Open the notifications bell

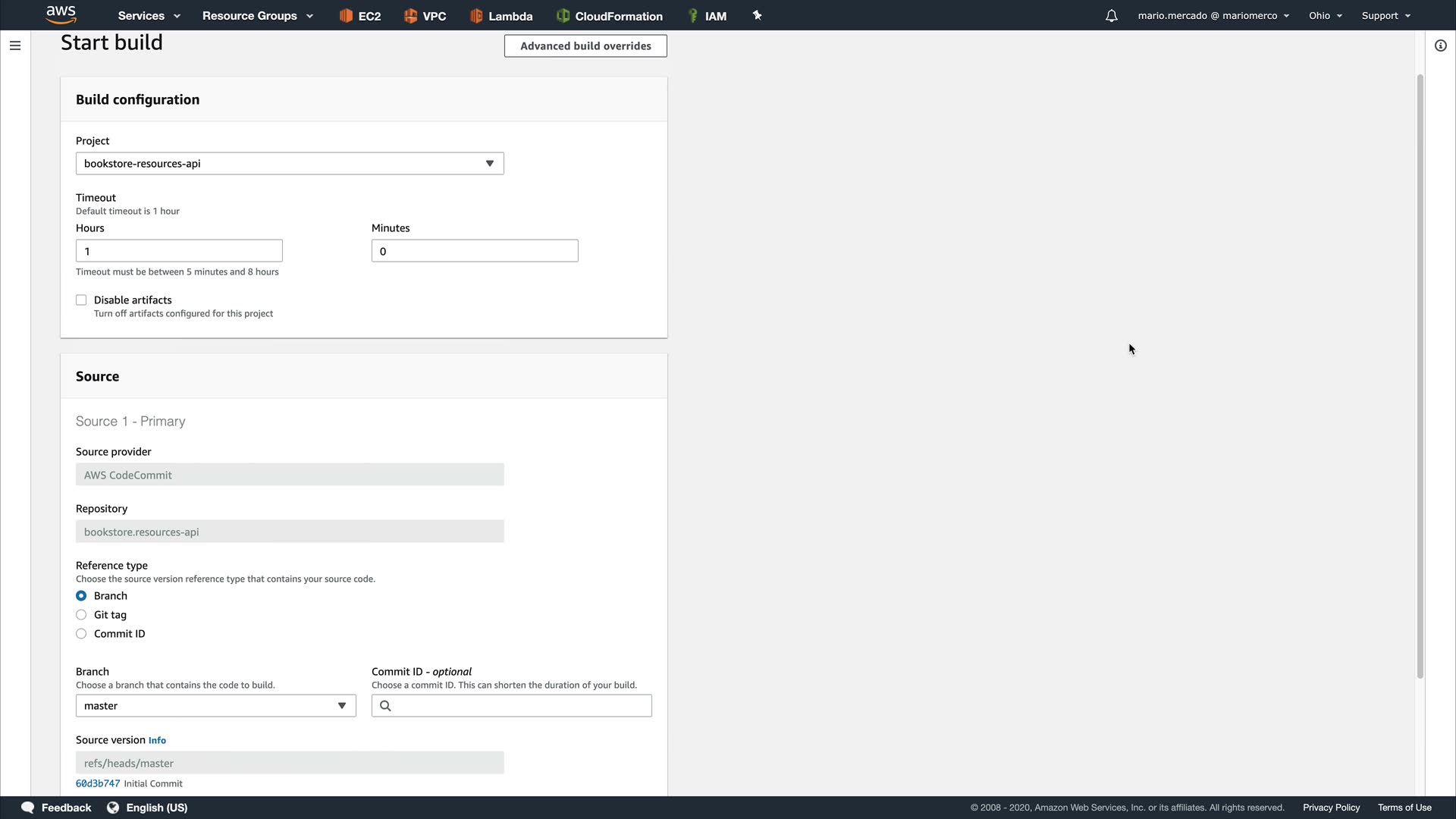point(1111,16)
